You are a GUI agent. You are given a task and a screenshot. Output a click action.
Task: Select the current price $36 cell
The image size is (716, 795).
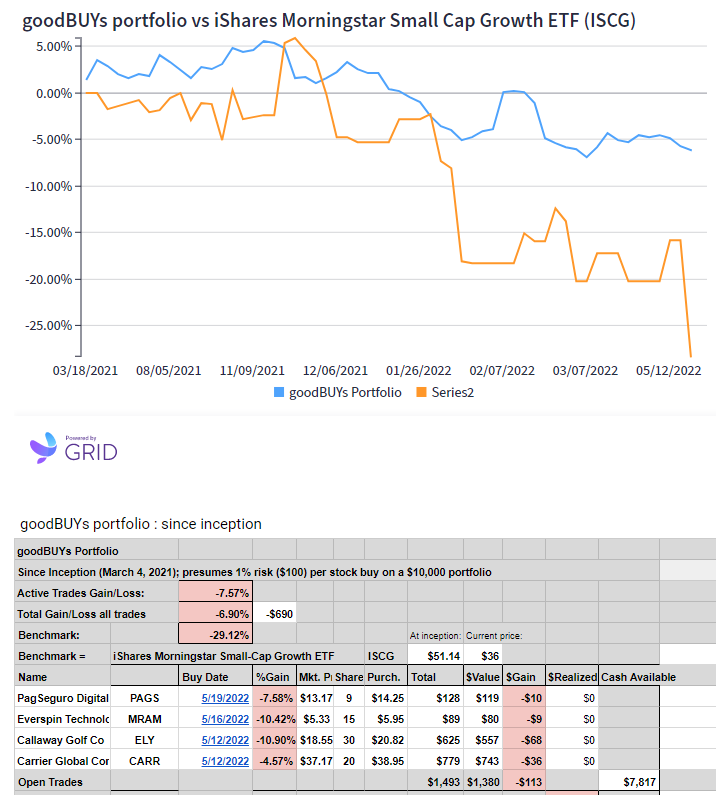tap(483, 656)
